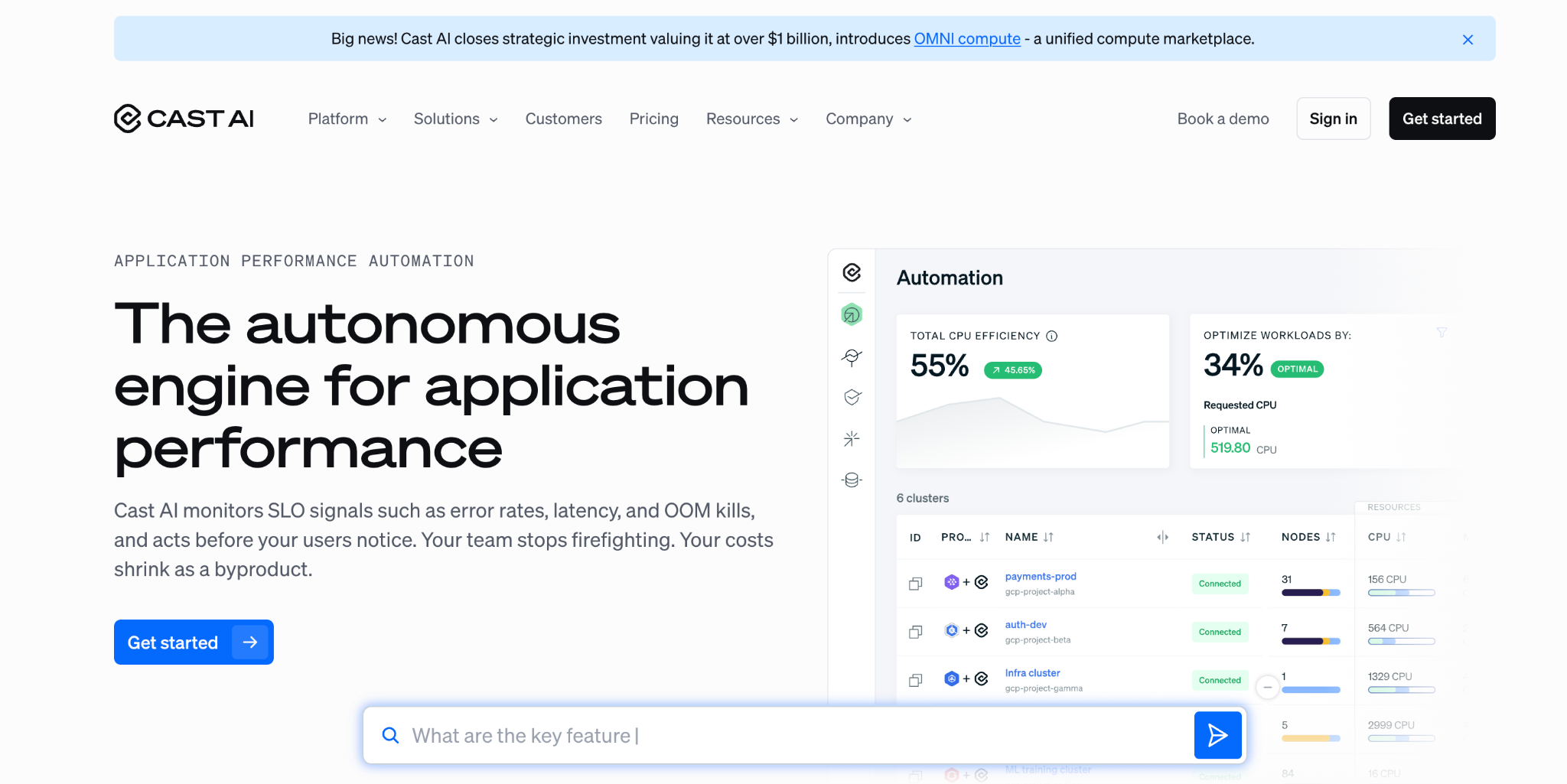Select the sparkle sidebar icon
Image resolution: width=1567 pixels, height=784 pixels.
pyautogui.click(x=852, y=438)
